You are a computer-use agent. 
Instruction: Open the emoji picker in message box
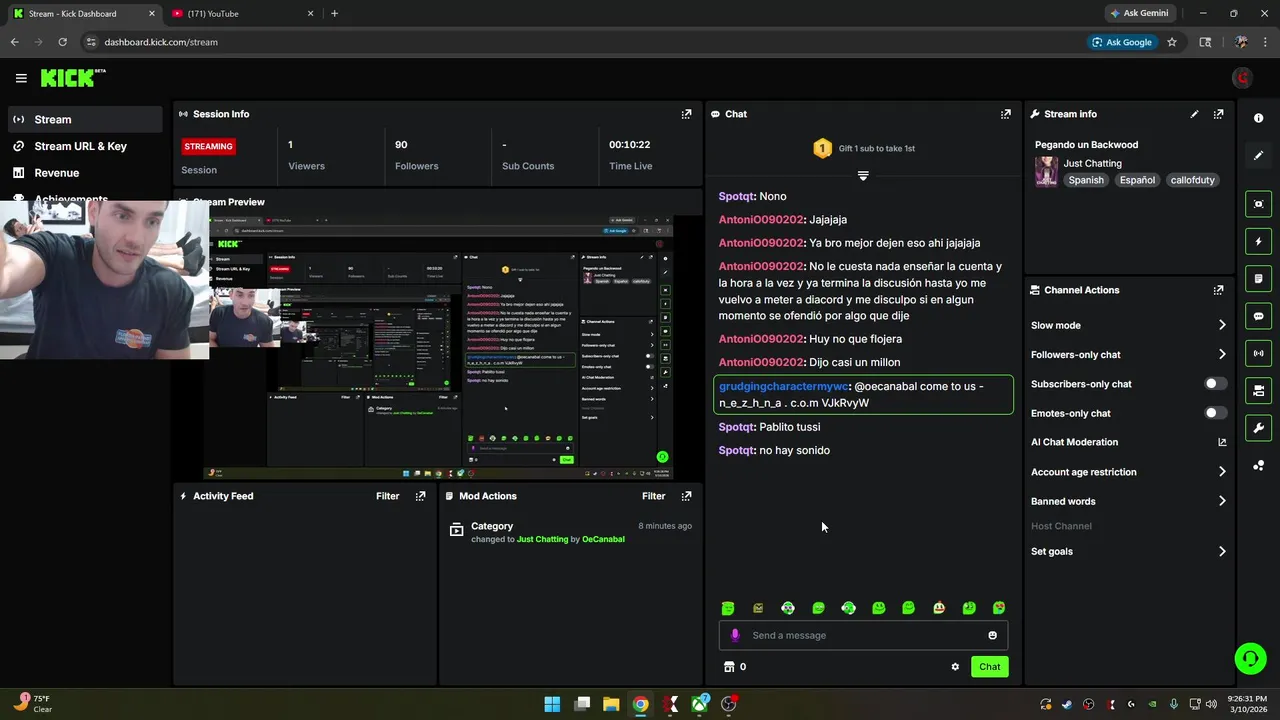(992, 635)
